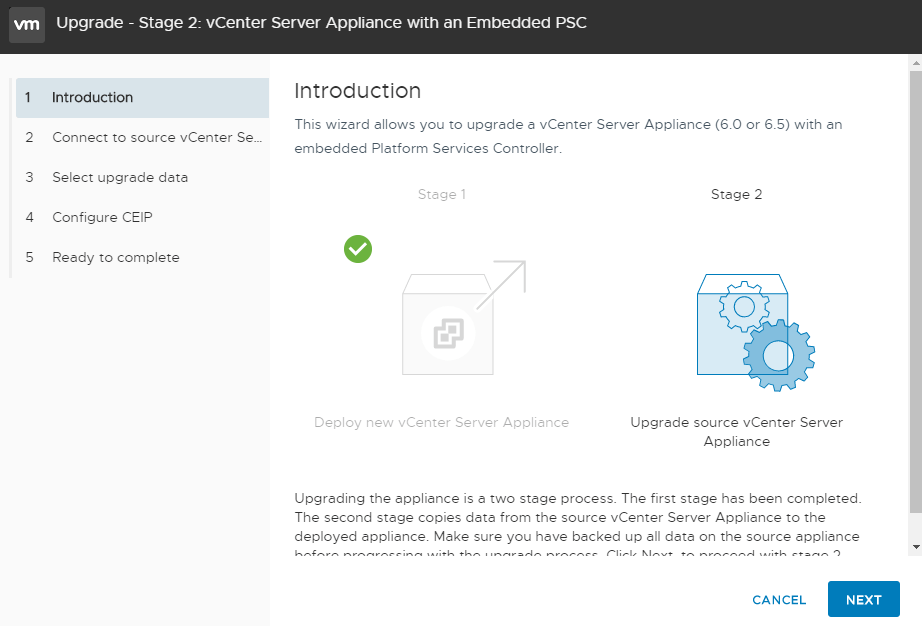Select the Introduction step

pos(142,98)
